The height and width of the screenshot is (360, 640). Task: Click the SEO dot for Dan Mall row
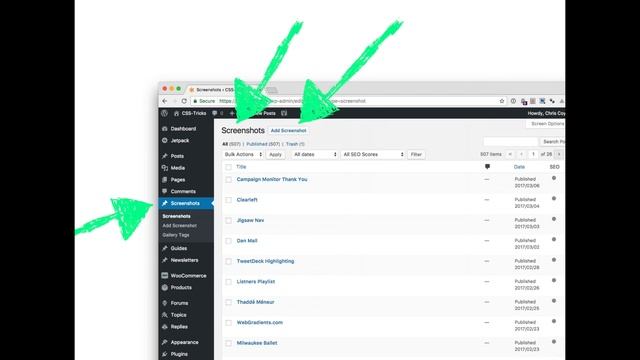(554, 239)
